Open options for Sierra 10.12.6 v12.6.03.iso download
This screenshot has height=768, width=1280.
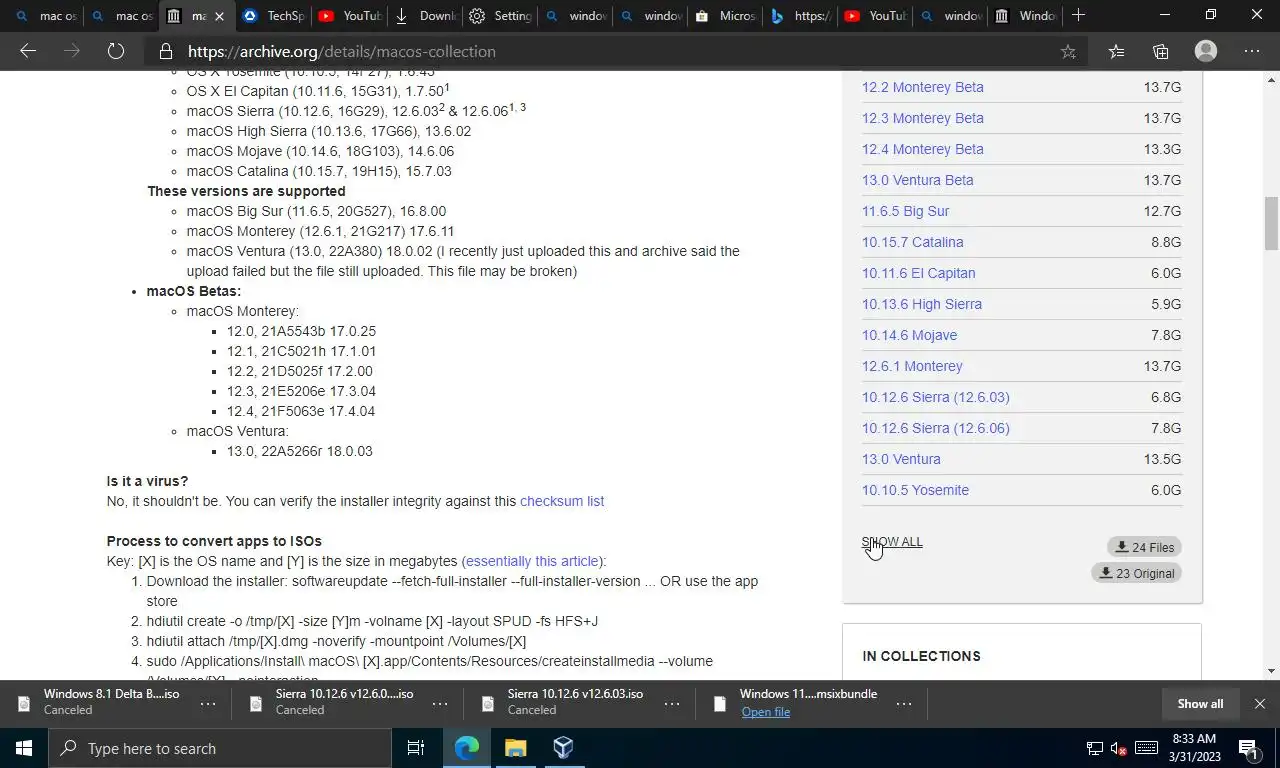tap(672, 703)
